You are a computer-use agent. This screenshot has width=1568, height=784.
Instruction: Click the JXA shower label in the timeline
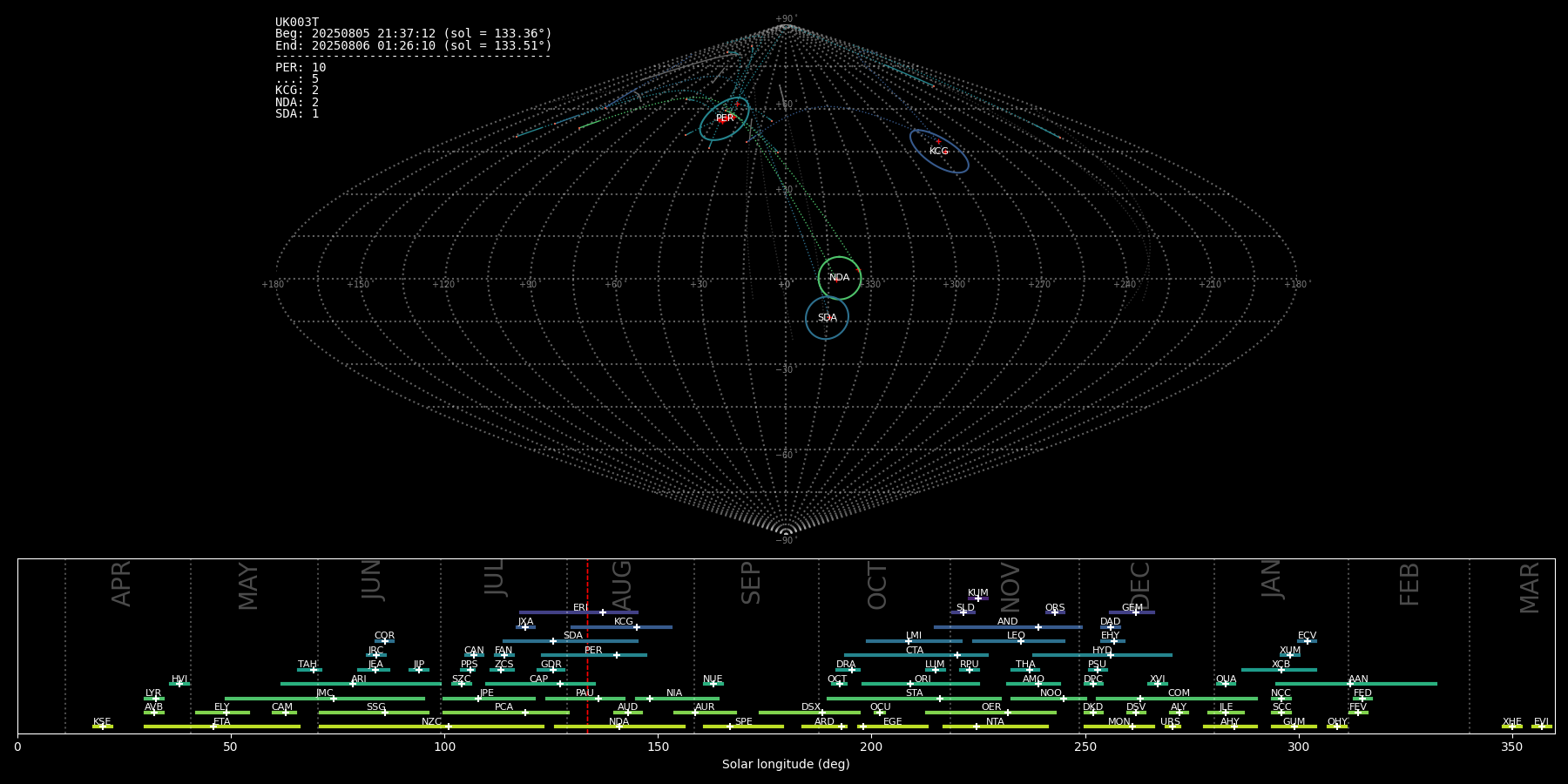click(525, 622)
